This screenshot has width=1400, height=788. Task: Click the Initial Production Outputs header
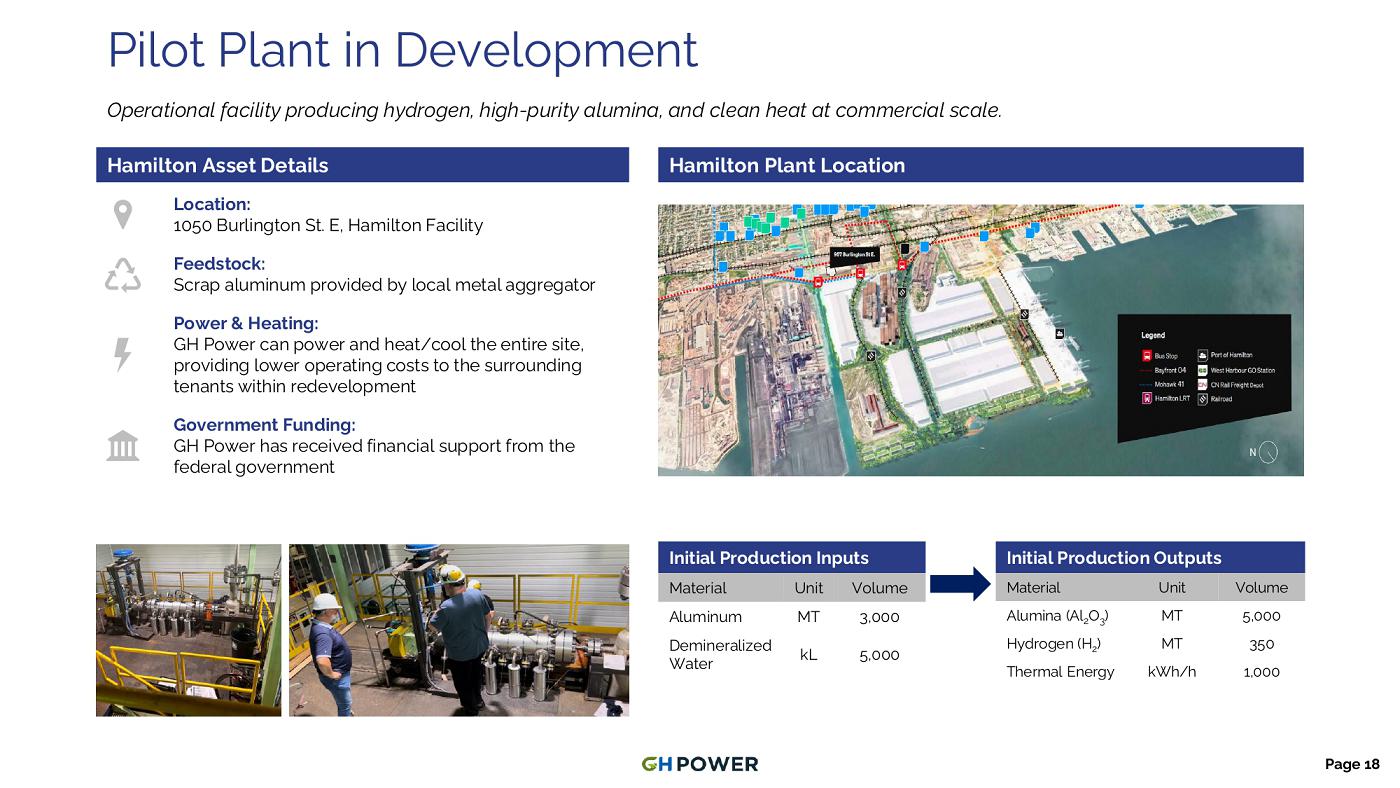pos(1150,557)
